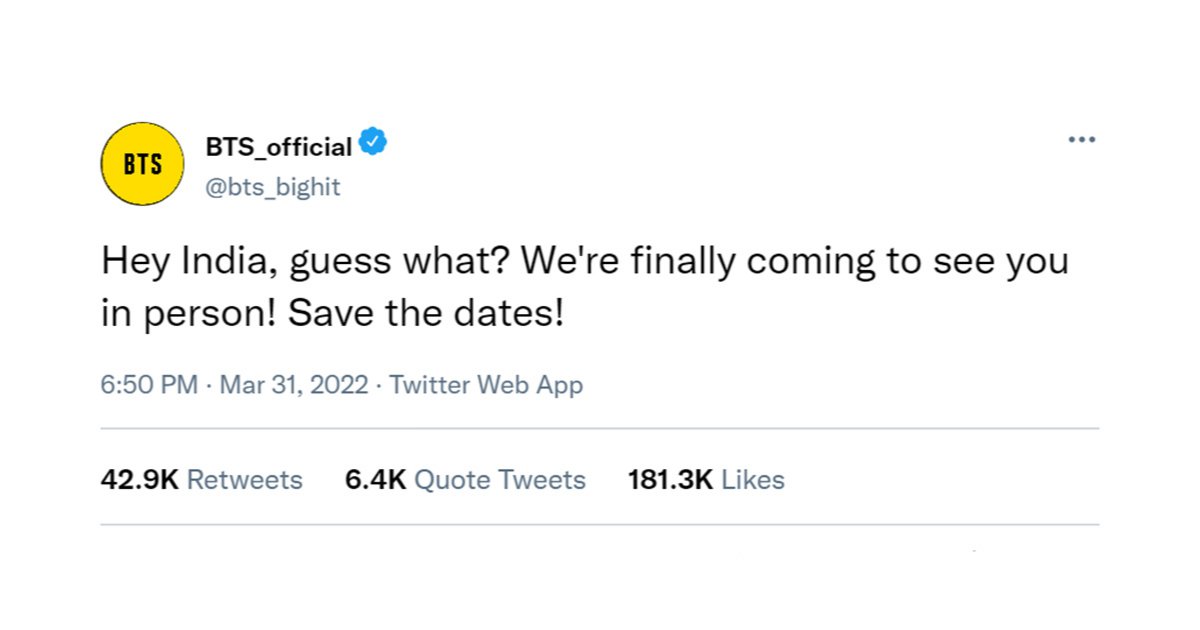This screenshot has height=630, width=1200.
Task: Open the BTS_official display name link
Action: click(x=279, y=147)
